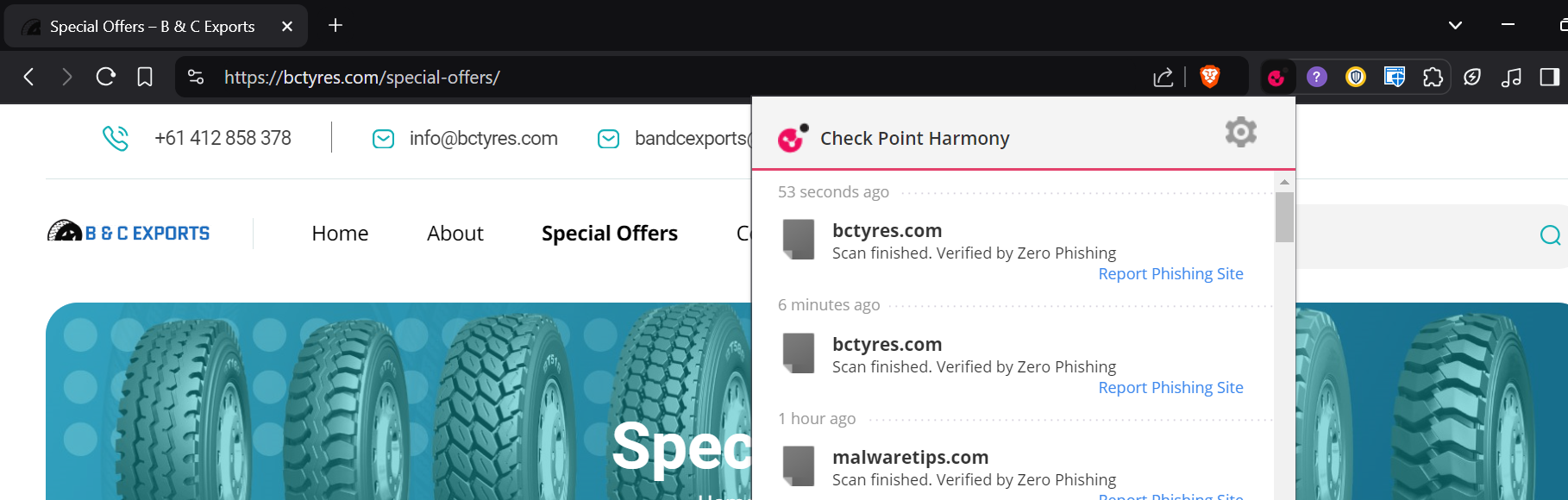
Task: Open the tab search dropdown arrow
Action: click(x=1455, y=26)
